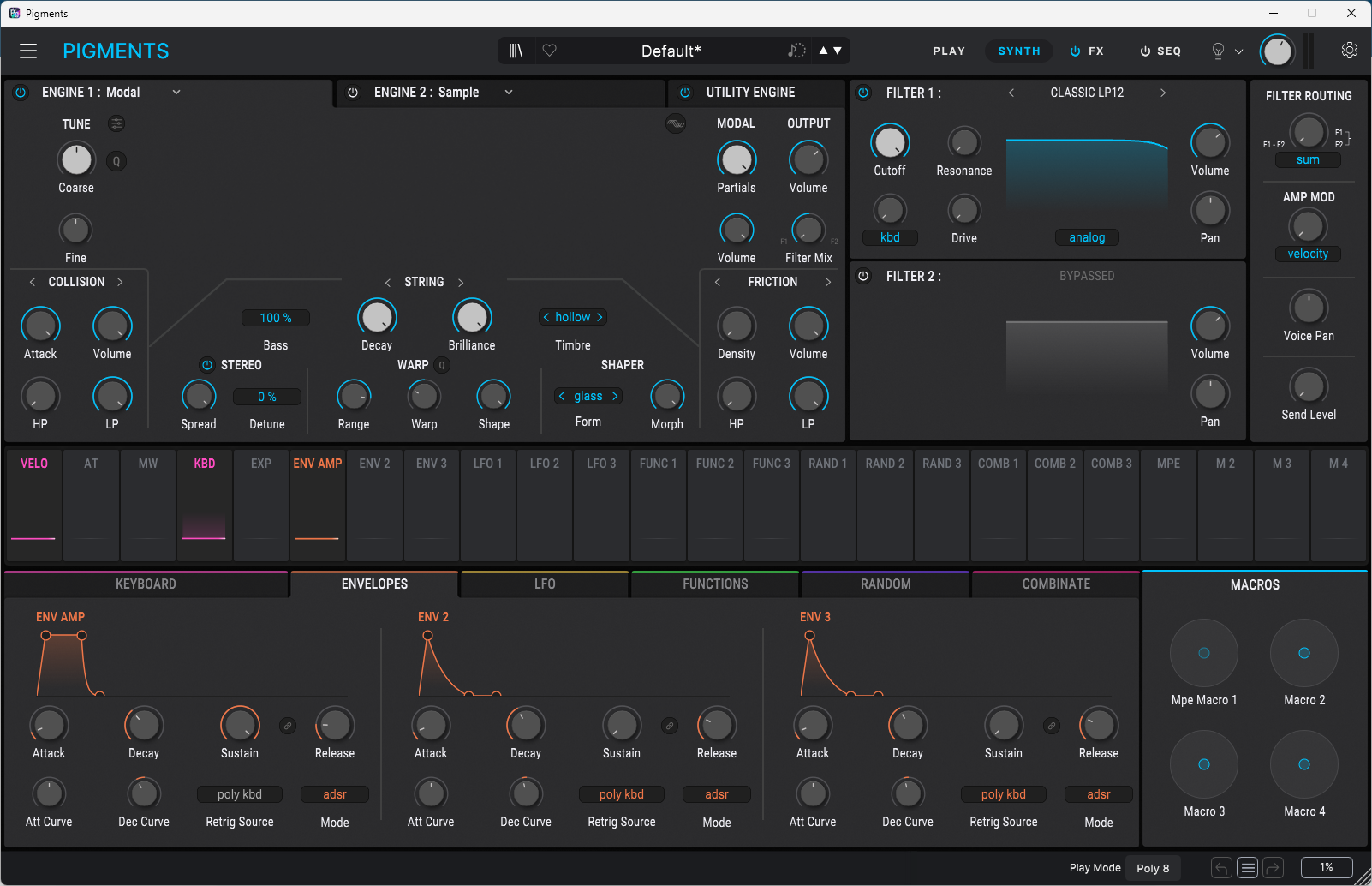Click the Mpe Macro 1 knob
Viewport: 1372px width, 886px height.
[1204, 653]
